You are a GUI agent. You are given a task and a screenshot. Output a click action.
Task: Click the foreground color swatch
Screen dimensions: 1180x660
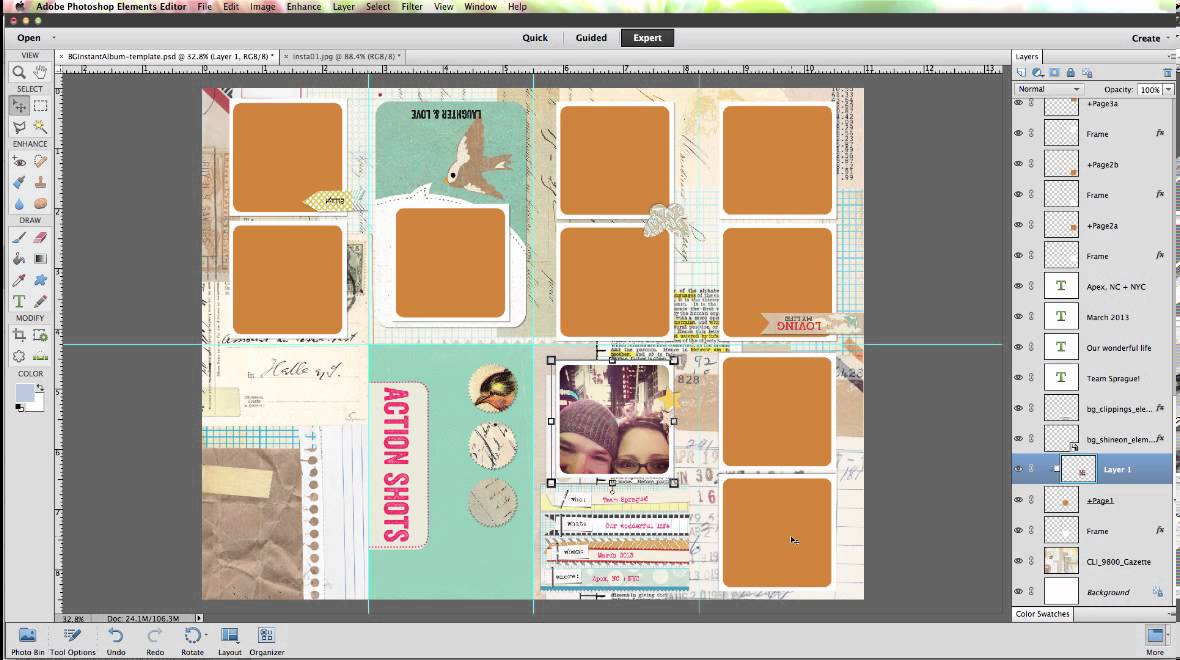pos(24,393)
